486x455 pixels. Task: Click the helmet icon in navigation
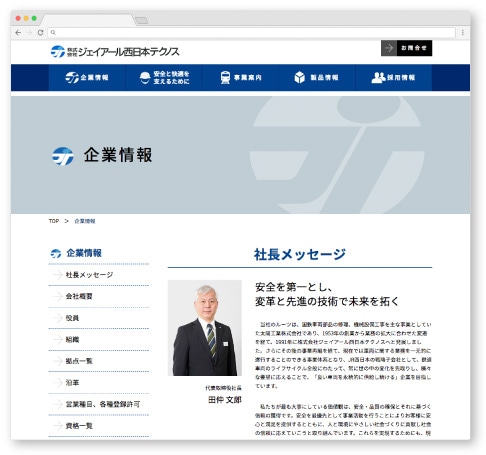tap(145, 78)
